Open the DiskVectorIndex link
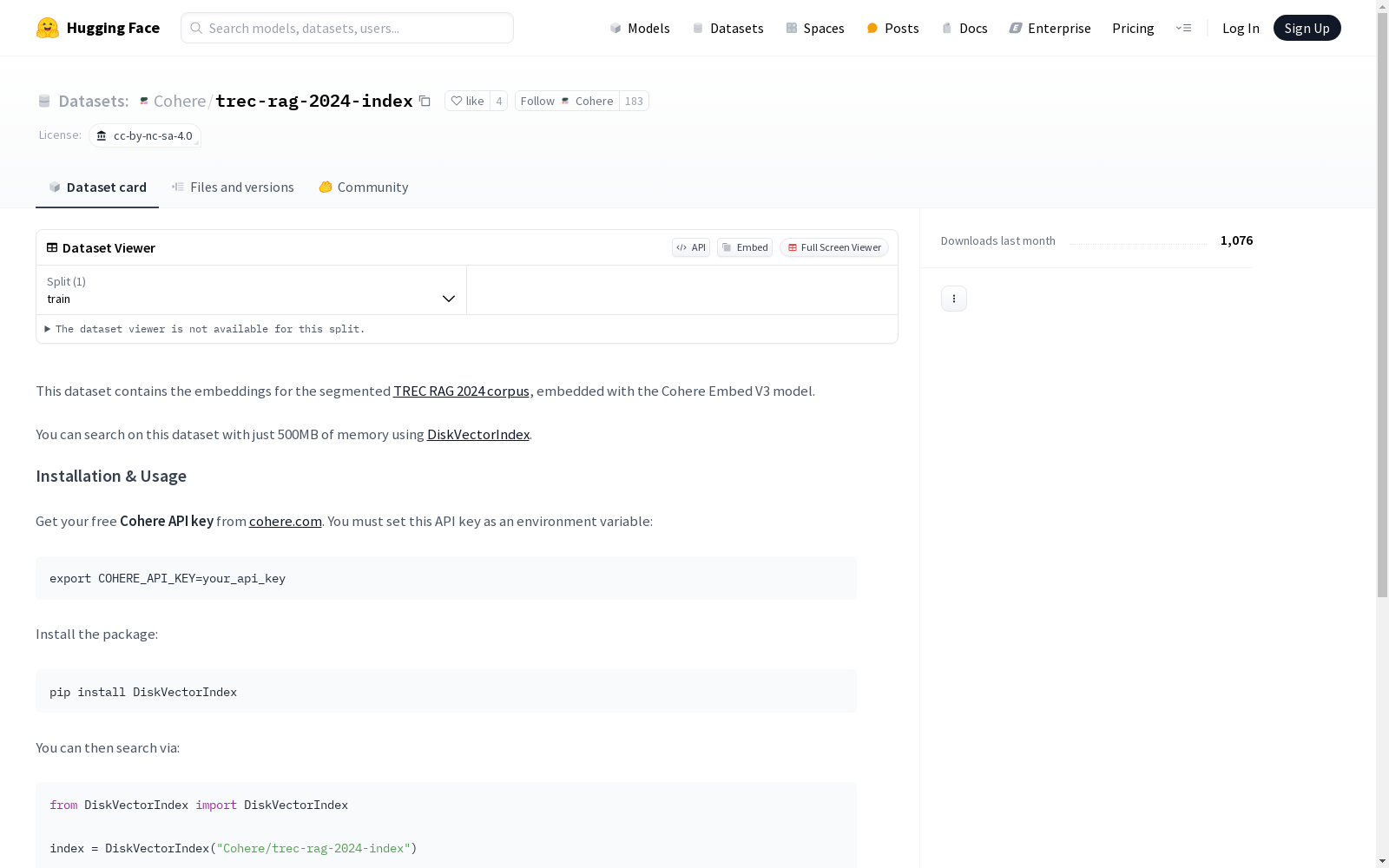 [478, 434]
